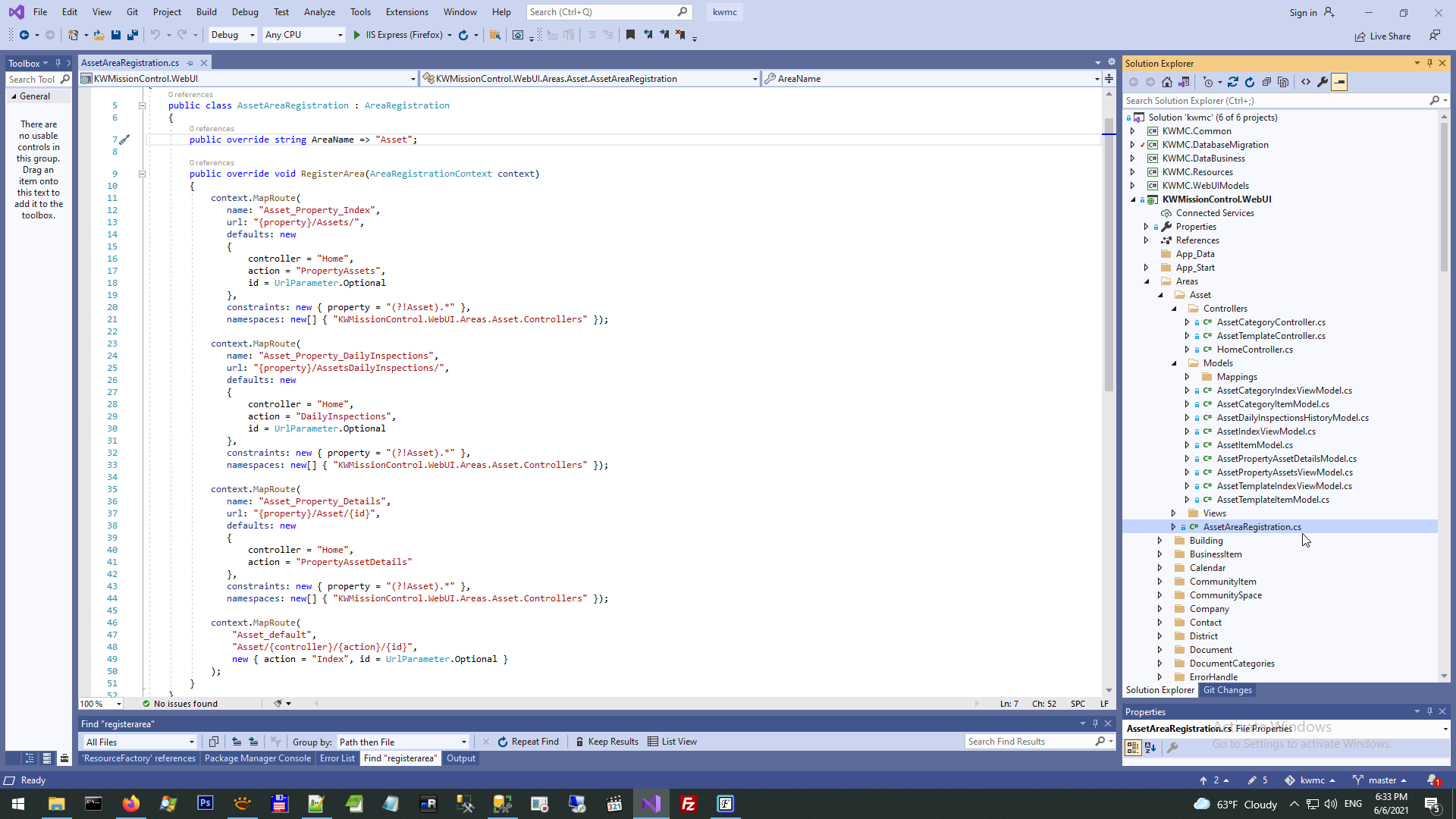
Task: Open the Extensions menu
Action: [x=406, y=12]
